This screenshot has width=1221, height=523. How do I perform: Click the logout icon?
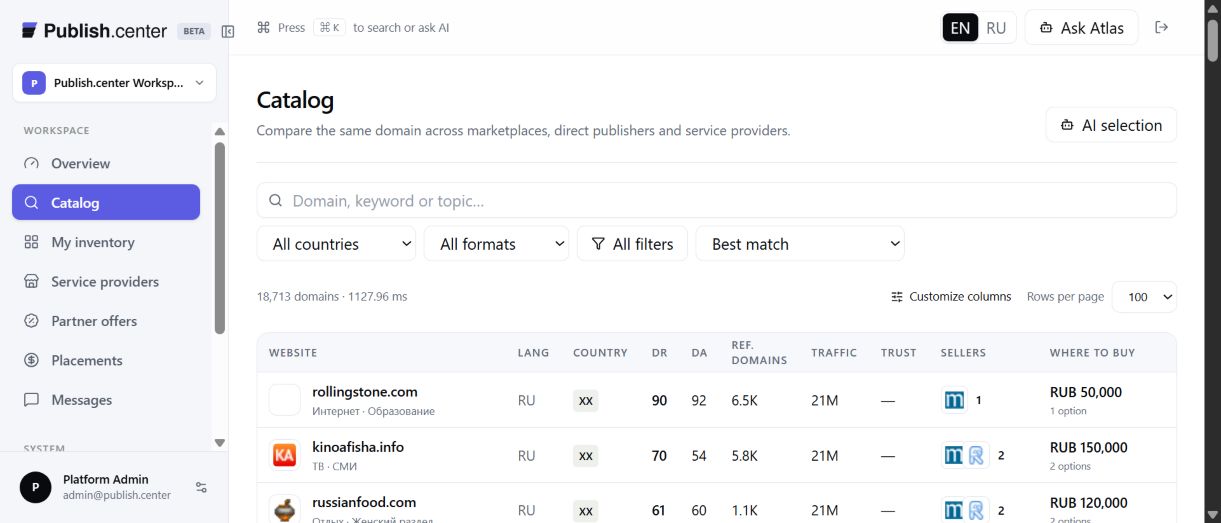coord(1161,28)
